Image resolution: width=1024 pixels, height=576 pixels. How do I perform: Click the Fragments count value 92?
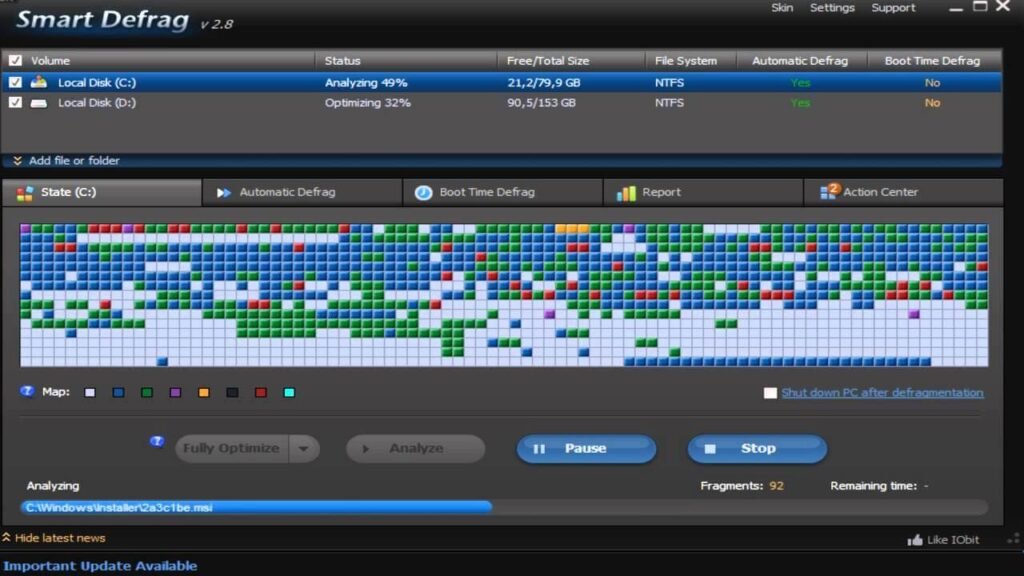(776, 486)
